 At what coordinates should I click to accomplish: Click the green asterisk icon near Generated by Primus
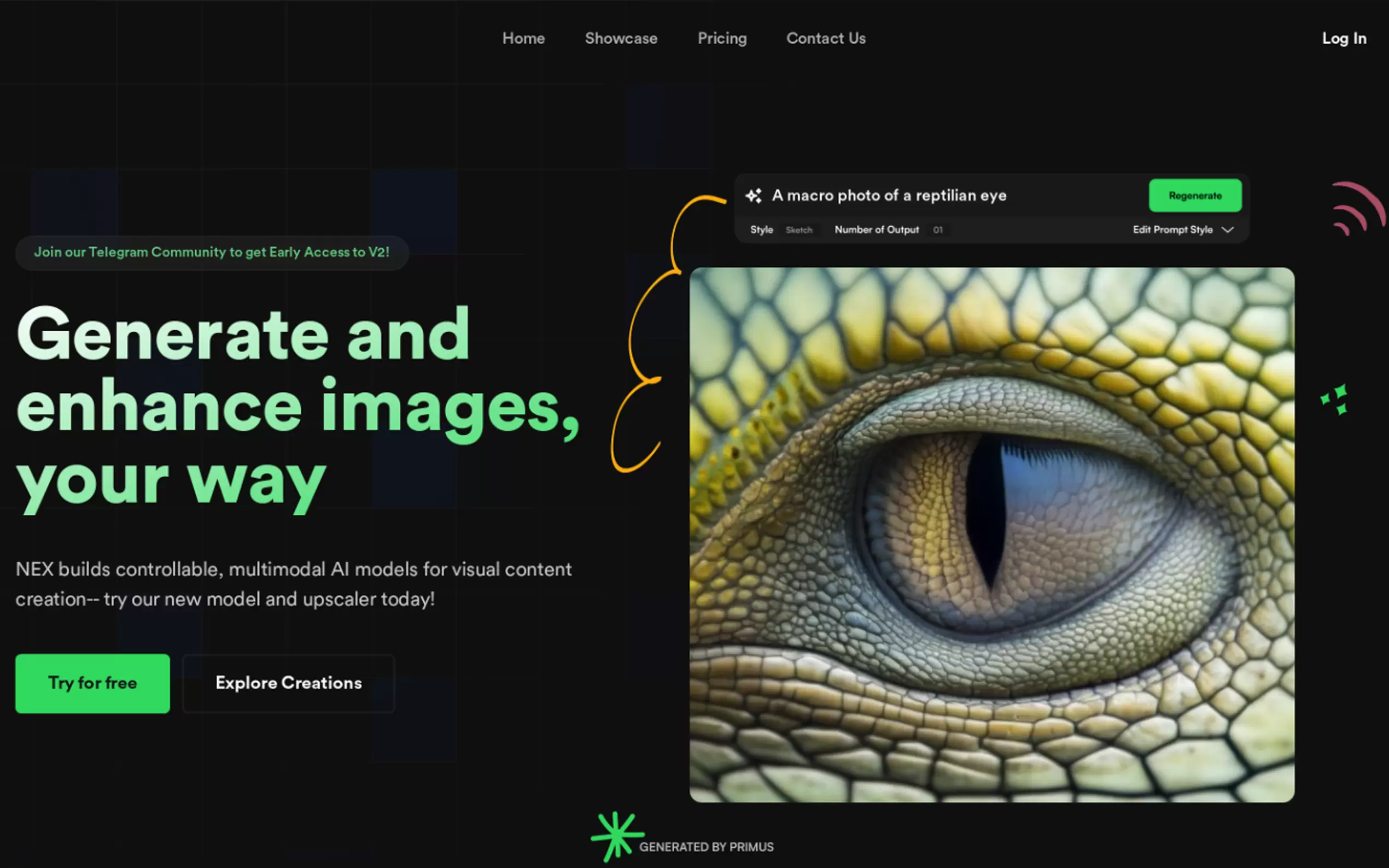[x=616, y=835]
